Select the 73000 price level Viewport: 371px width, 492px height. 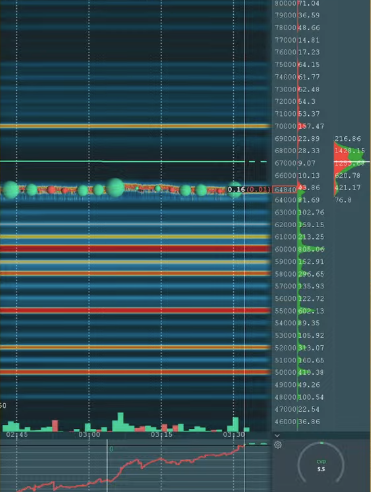[285, 89]
